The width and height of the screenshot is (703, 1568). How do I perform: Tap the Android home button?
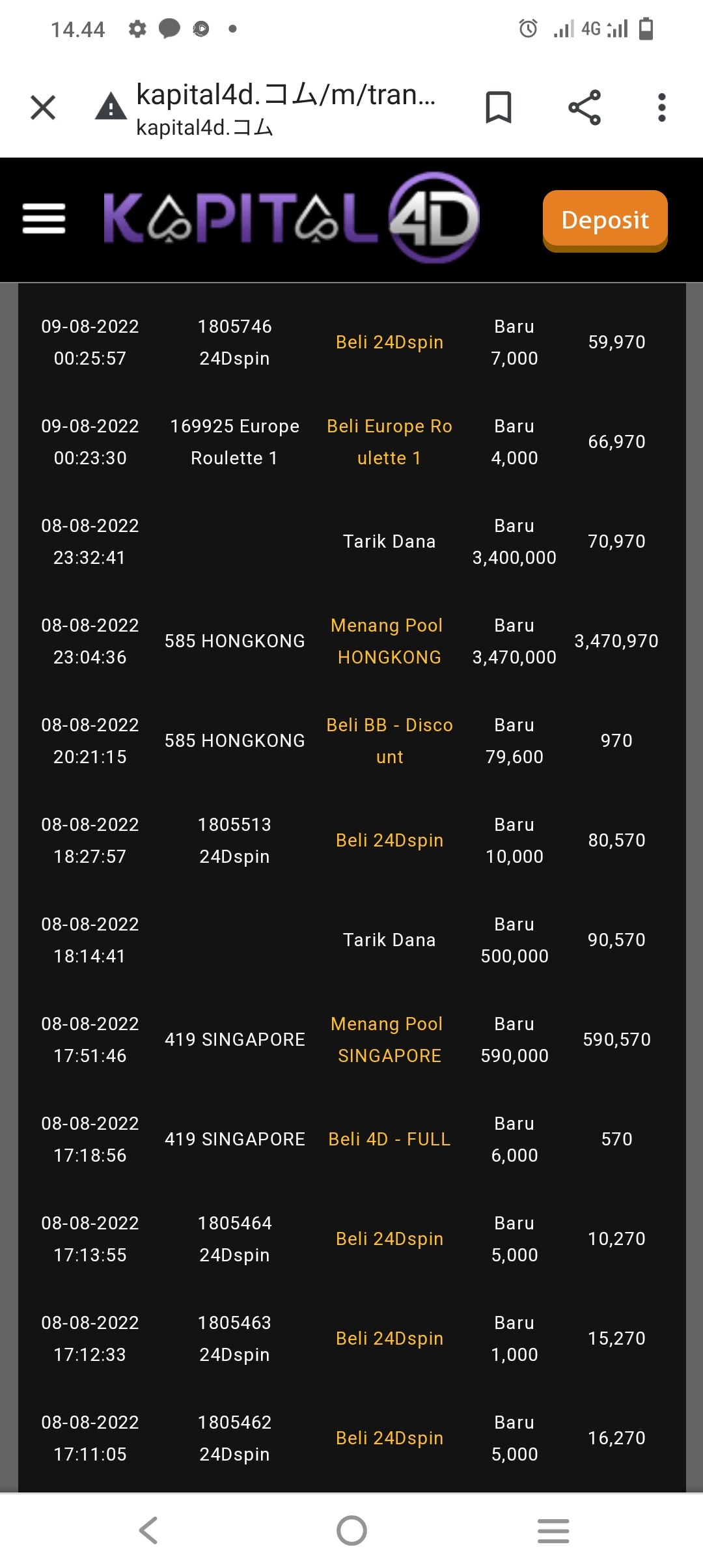(351, 1530)
